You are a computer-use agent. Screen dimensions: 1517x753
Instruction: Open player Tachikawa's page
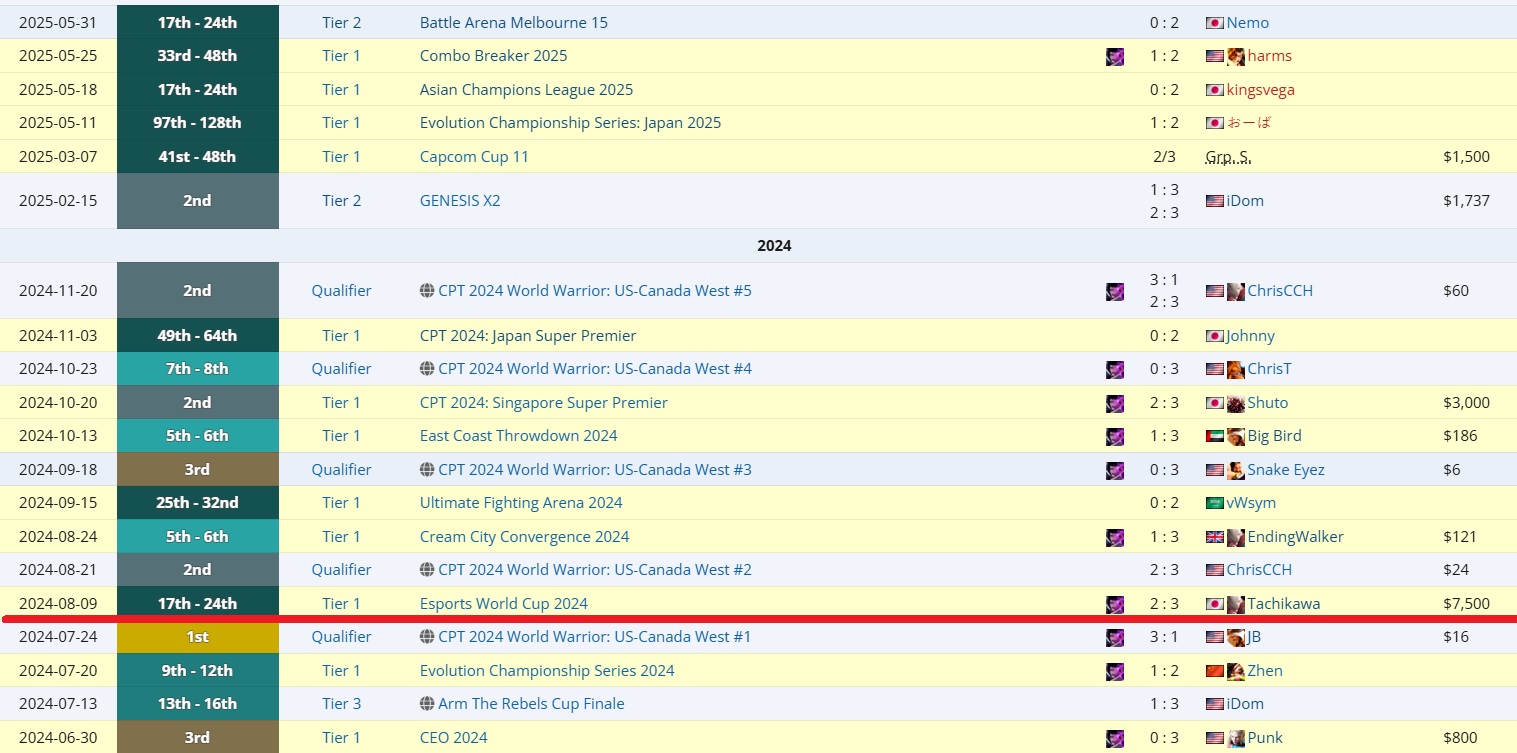click(1283, 604)
